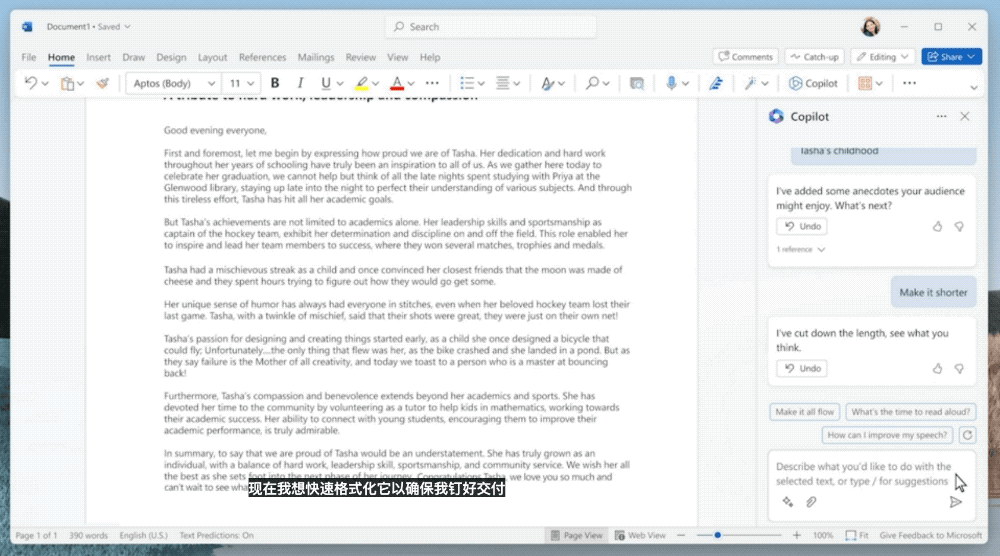This screenshot has width=1000, height=556.
Task: Click the red font color swatch
Action: click(x=397, y=84)
